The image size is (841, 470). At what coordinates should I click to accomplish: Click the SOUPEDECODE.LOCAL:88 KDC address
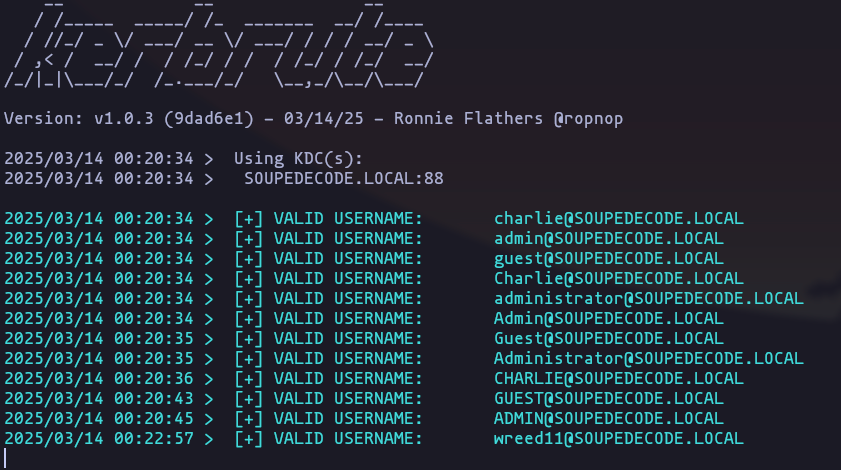(x=344, y=179)
